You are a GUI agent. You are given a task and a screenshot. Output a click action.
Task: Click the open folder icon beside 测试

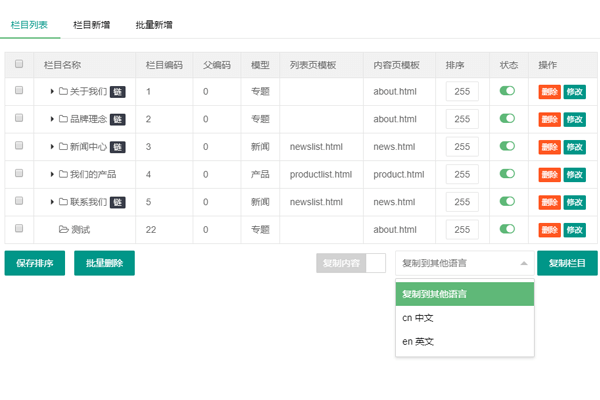(63, 229)
